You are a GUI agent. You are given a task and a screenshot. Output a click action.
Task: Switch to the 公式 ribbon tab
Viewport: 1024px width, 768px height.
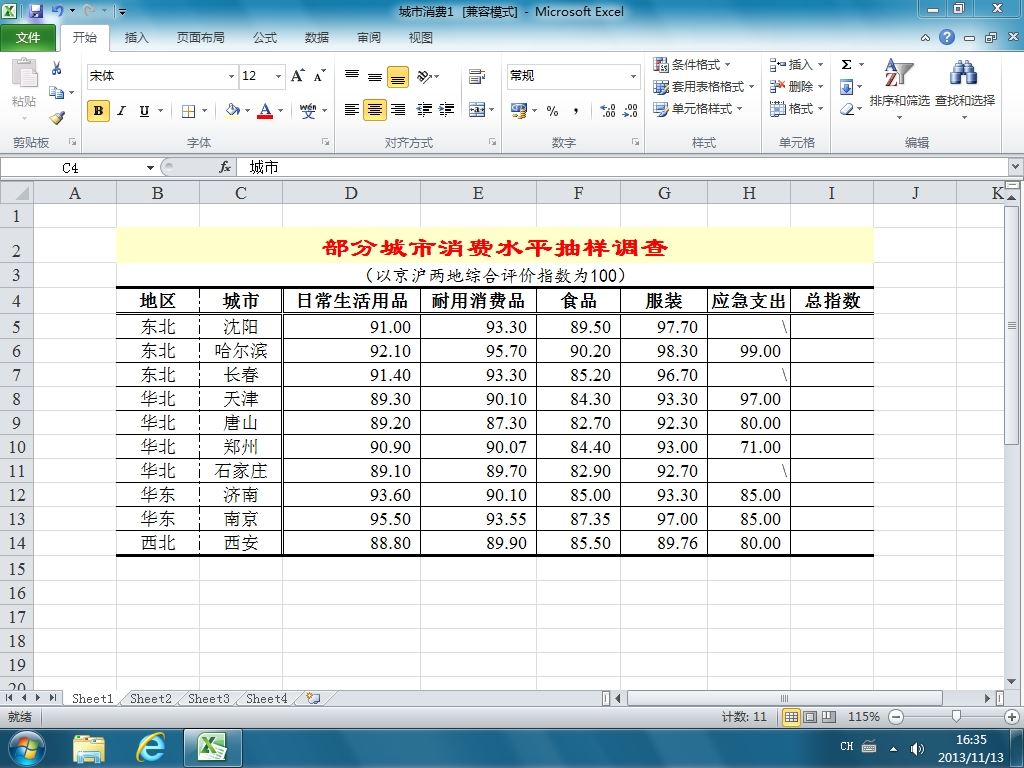(x=264, y=38)
